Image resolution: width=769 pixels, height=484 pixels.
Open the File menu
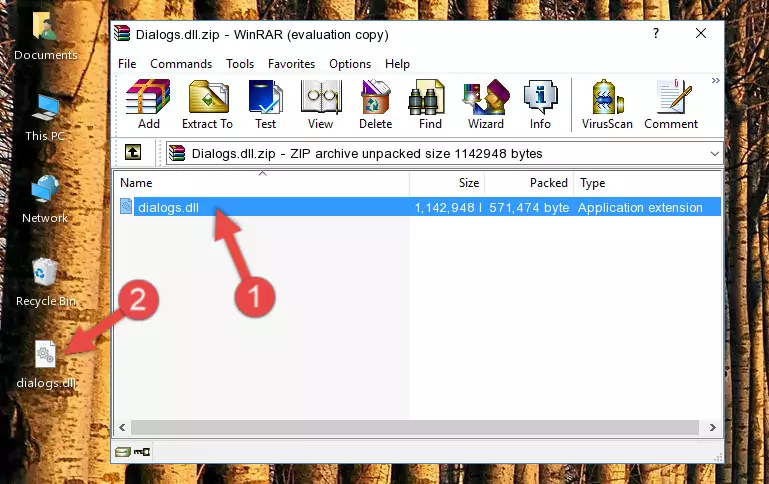pyautogui.click(x=127, y=64)
